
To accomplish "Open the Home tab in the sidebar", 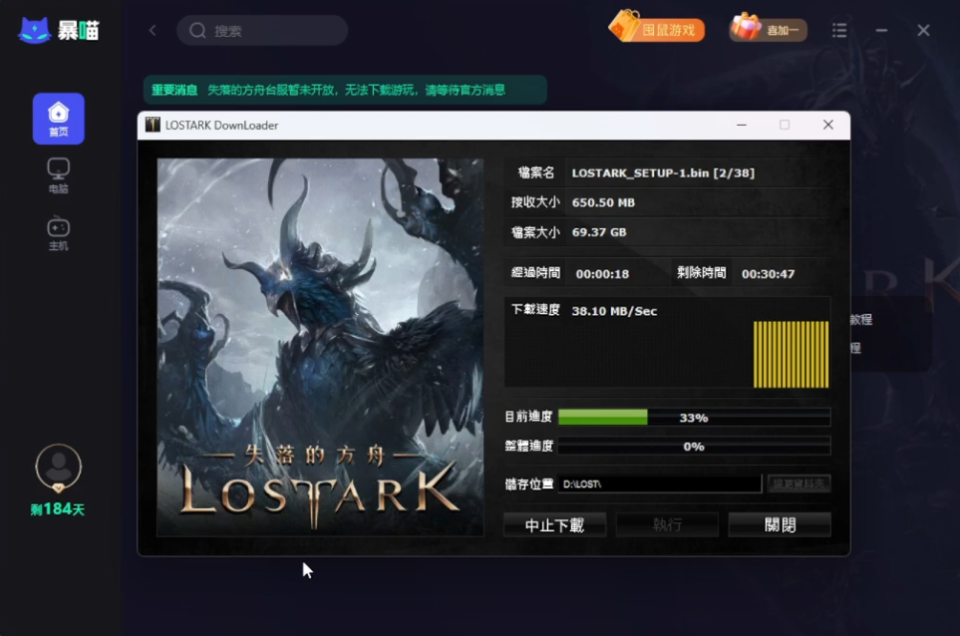I will tap(59, 119).
